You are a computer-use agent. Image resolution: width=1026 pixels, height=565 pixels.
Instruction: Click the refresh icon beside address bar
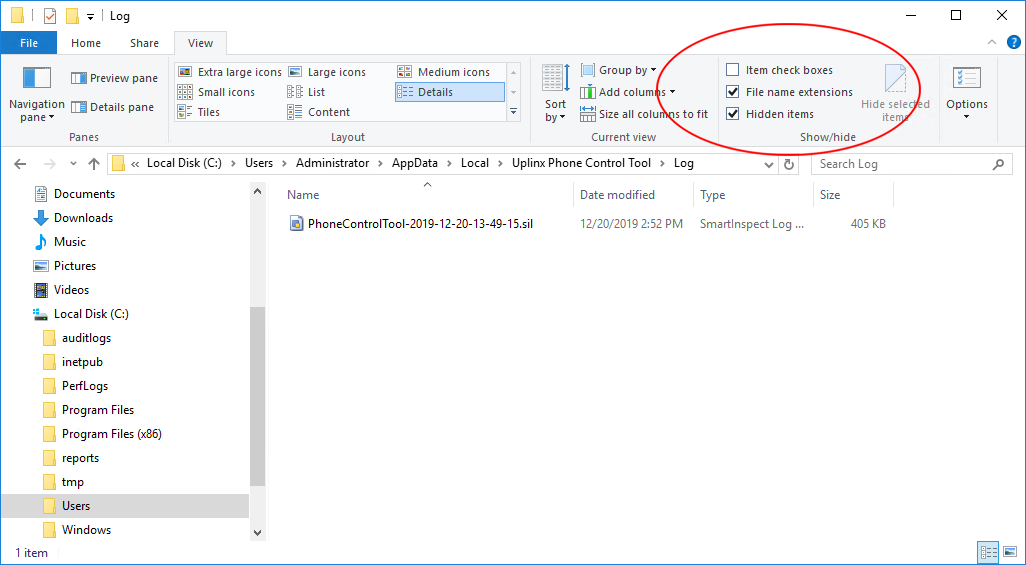[789, 164]
